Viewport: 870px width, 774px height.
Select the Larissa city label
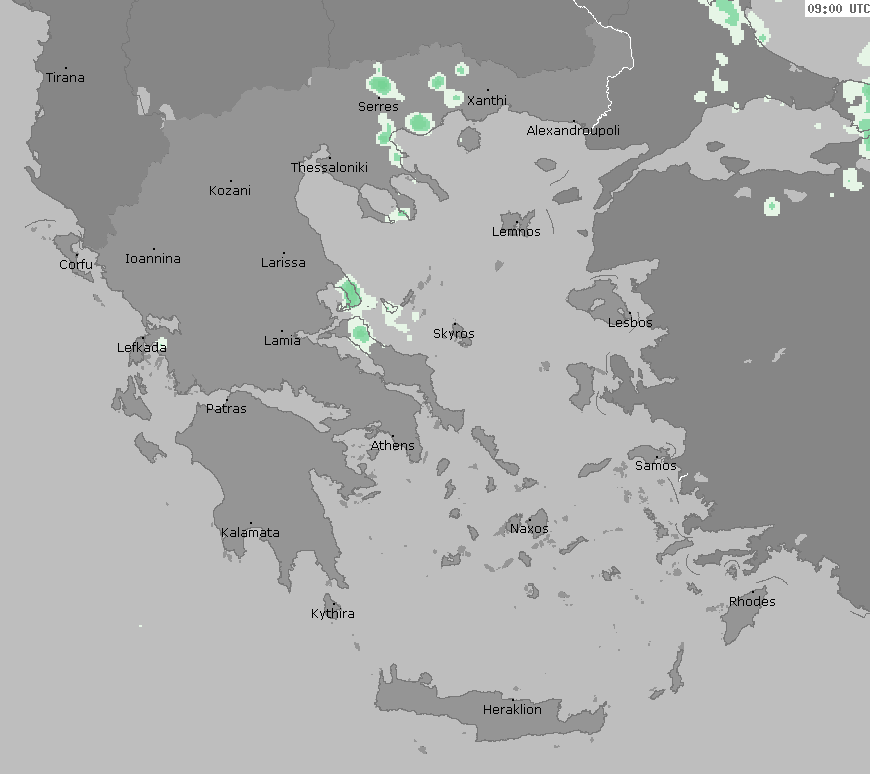click(x=283, y=263)
